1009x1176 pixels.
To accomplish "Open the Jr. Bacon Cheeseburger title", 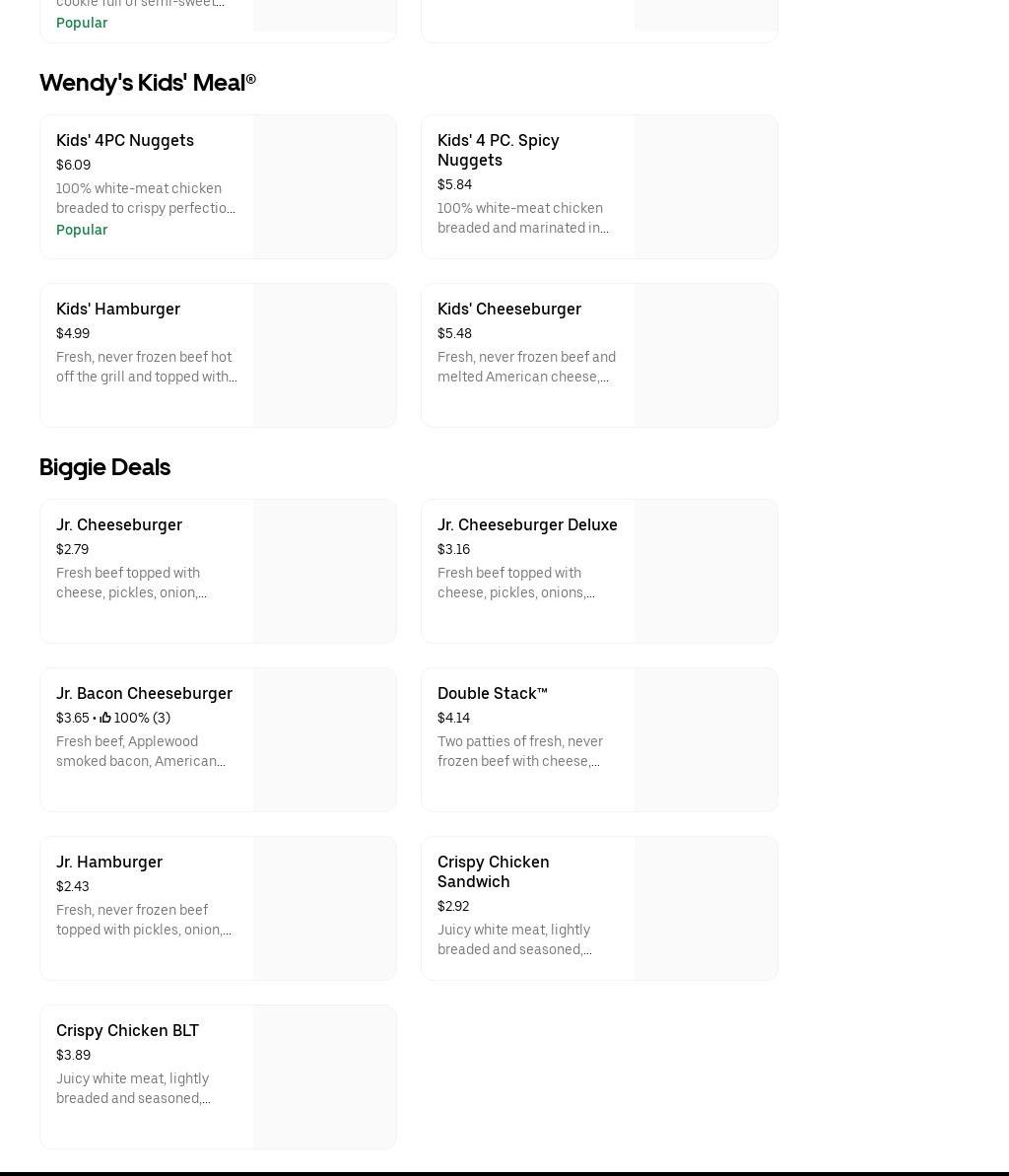I will coord(144,694).
